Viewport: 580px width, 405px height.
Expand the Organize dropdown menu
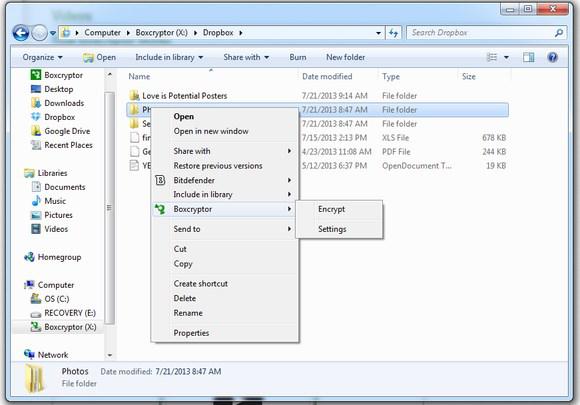(x=42, y=57)
